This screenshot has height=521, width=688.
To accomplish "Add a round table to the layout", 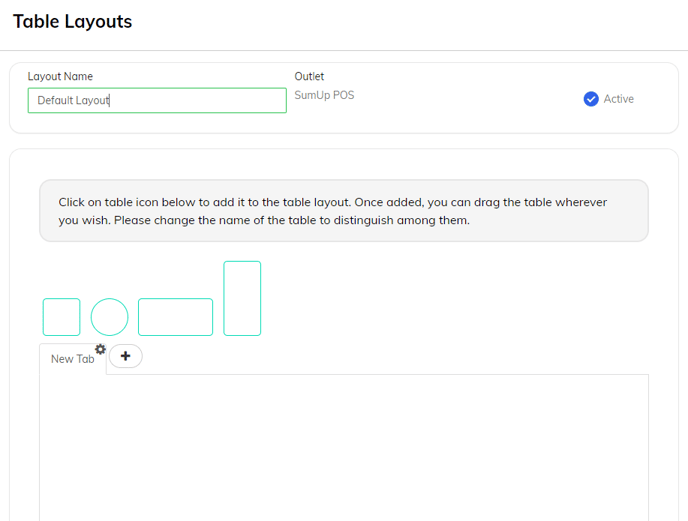I will [x=109, y=317].
